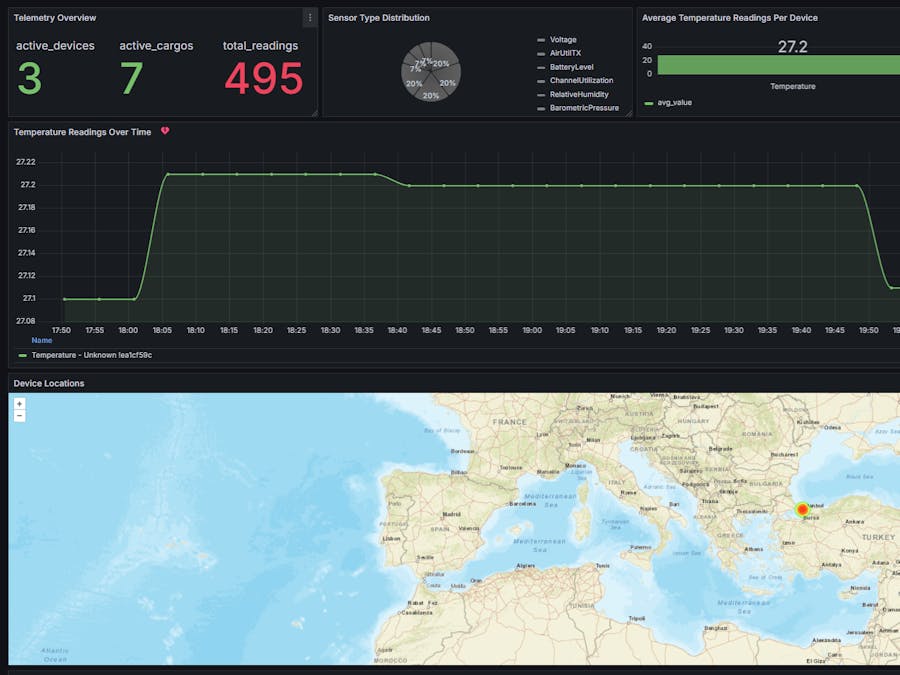Sort legend by clicking Name column header
The height and width of the screenshot is (675, 900).
tap(41, 340)
